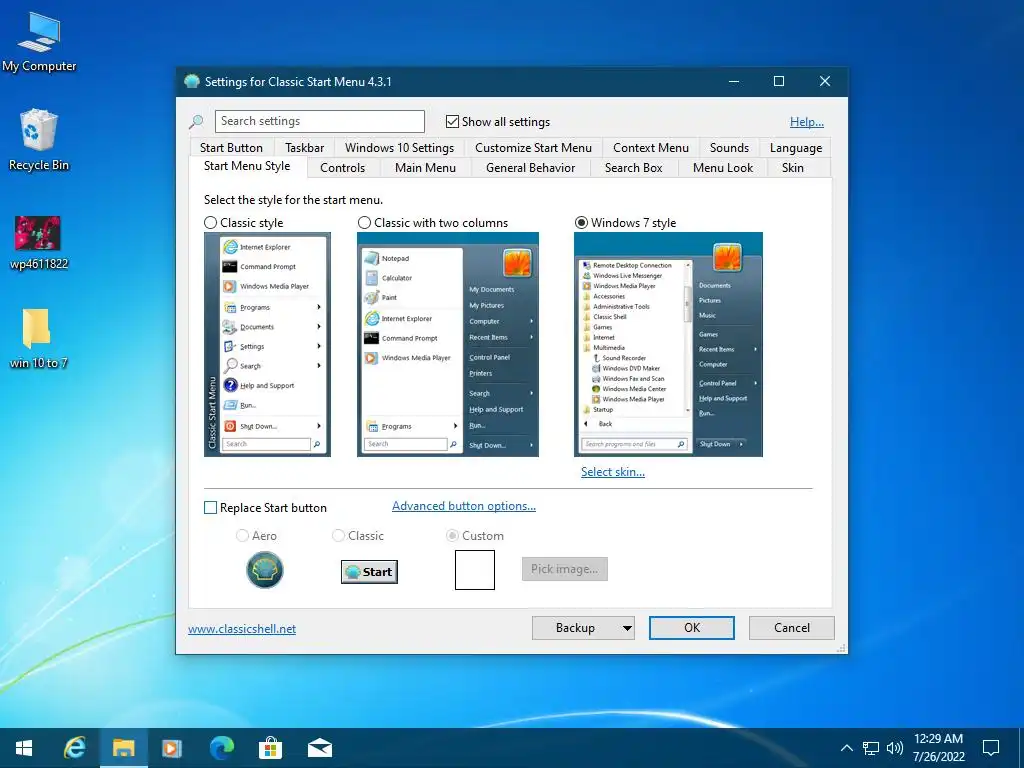The height and width of the screenshot is (768, 1024).
Task: Focus the Search settings input field
Action: click(319, 121)
